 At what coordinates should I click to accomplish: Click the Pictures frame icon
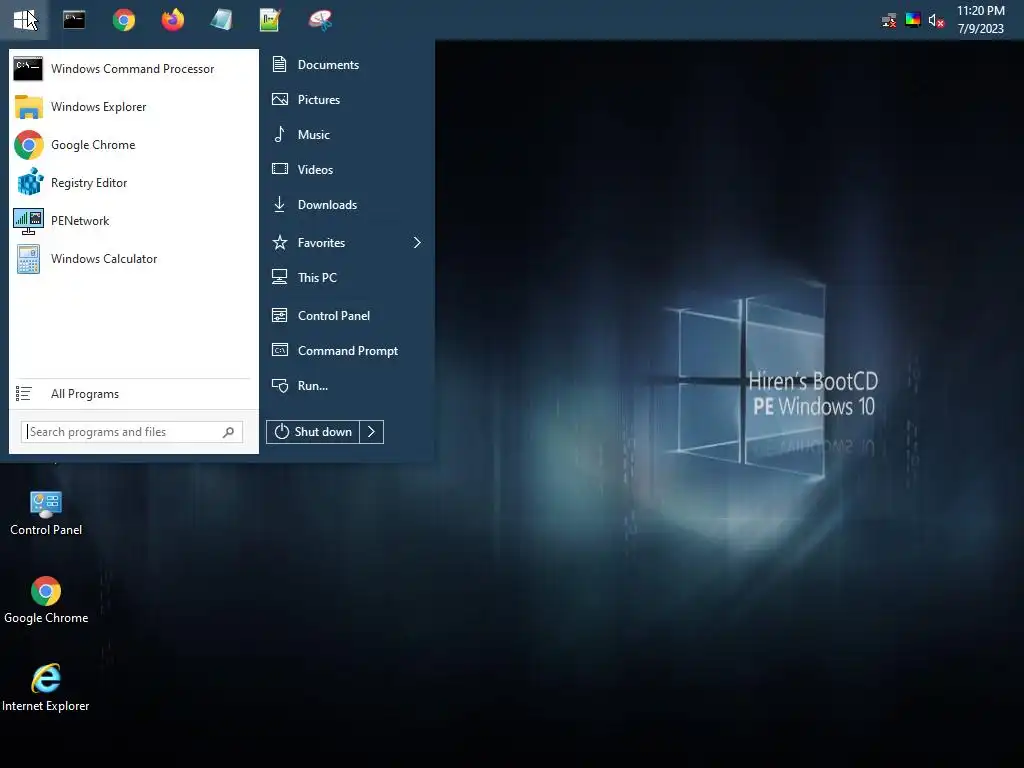(280, 99)
